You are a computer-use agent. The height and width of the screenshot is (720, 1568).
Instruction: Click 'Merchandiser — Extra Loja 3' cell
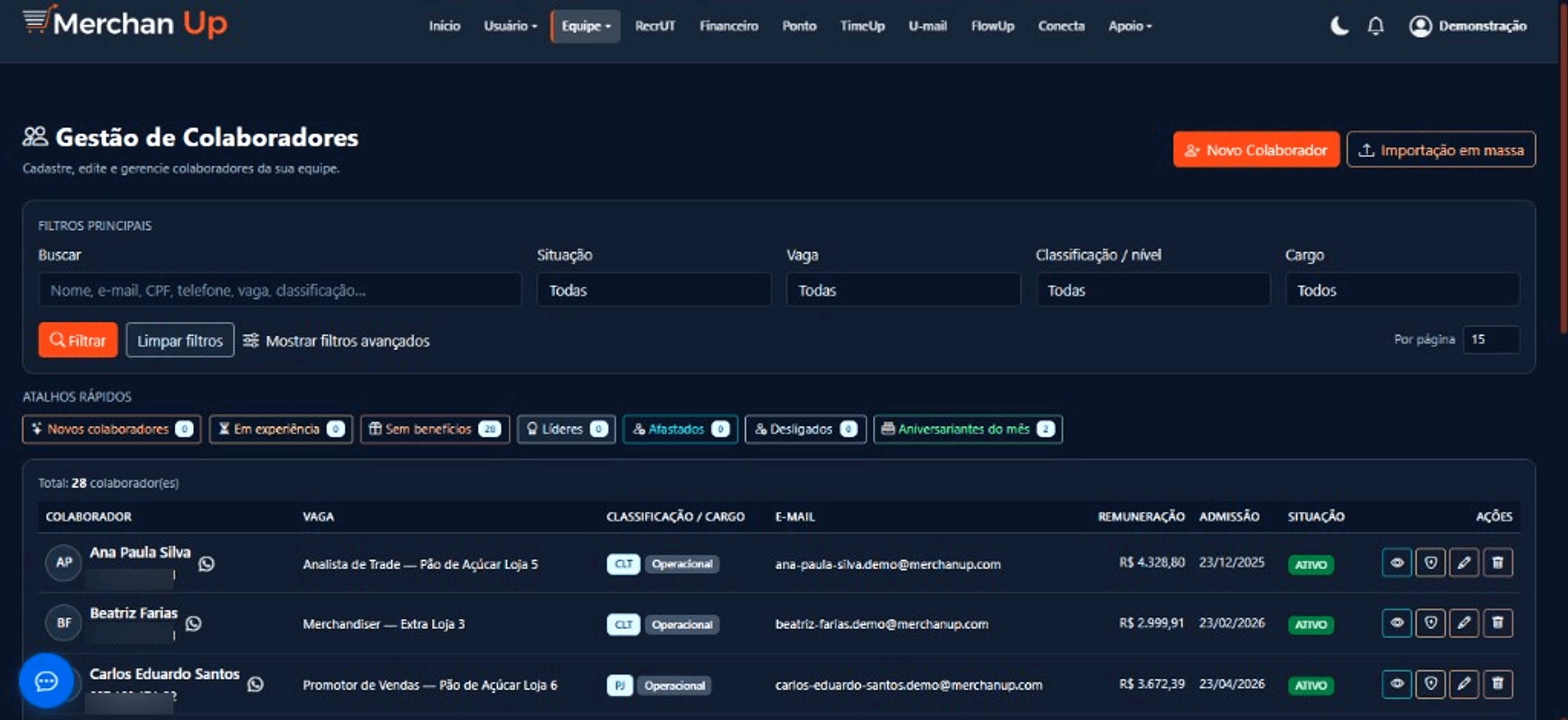[x=383, y=624]
